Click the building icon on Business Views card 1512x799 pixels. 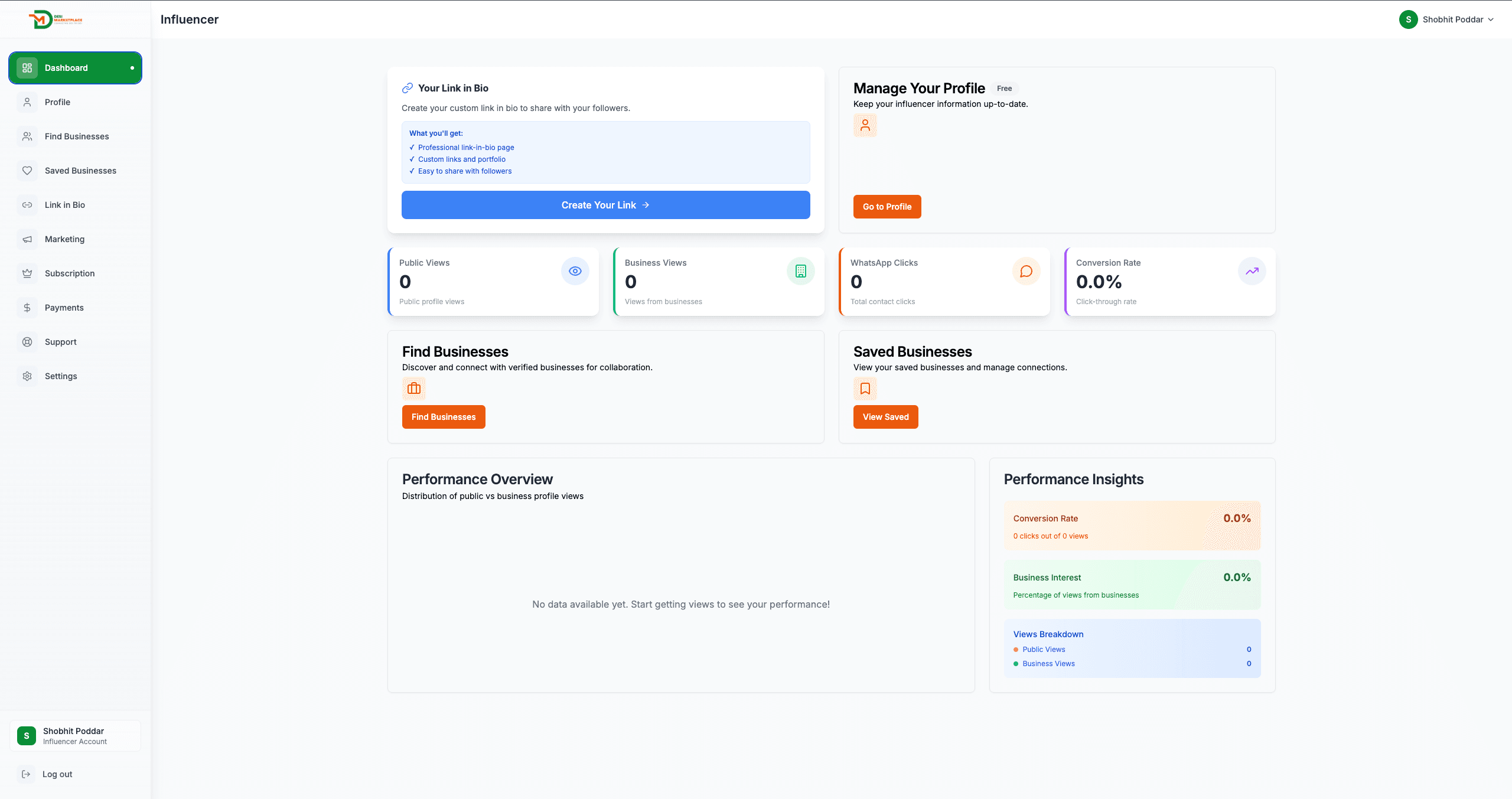point(801,271)
